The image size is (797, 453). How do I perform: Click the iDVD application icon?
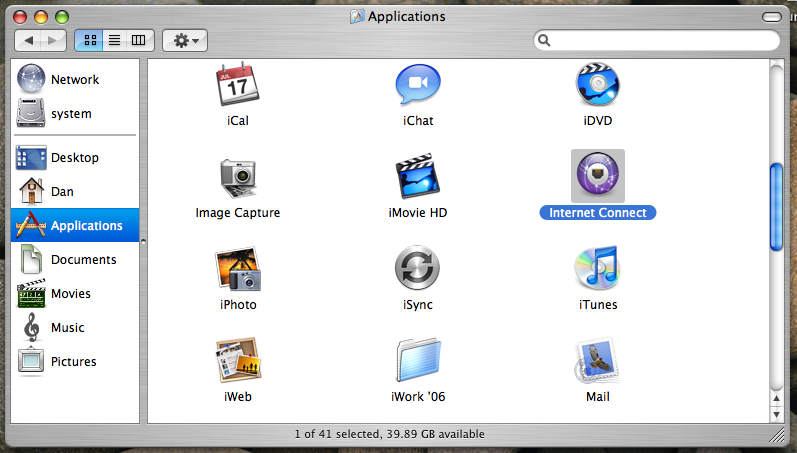[x=597, y=85]
